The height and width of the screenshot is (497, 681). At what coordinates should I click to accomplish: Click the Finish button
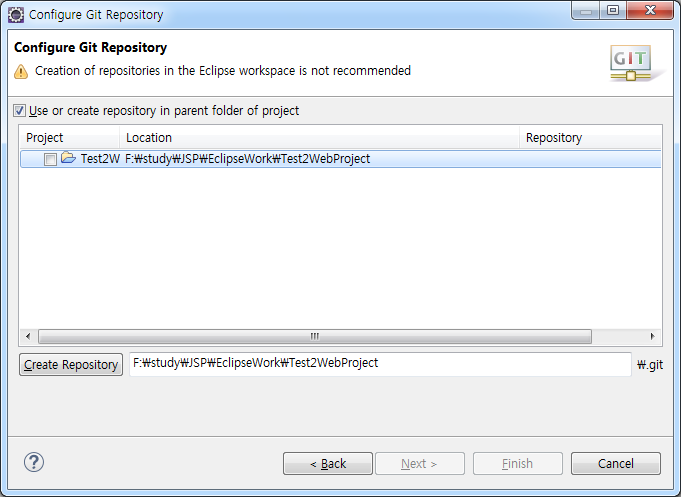click(518, 464)
